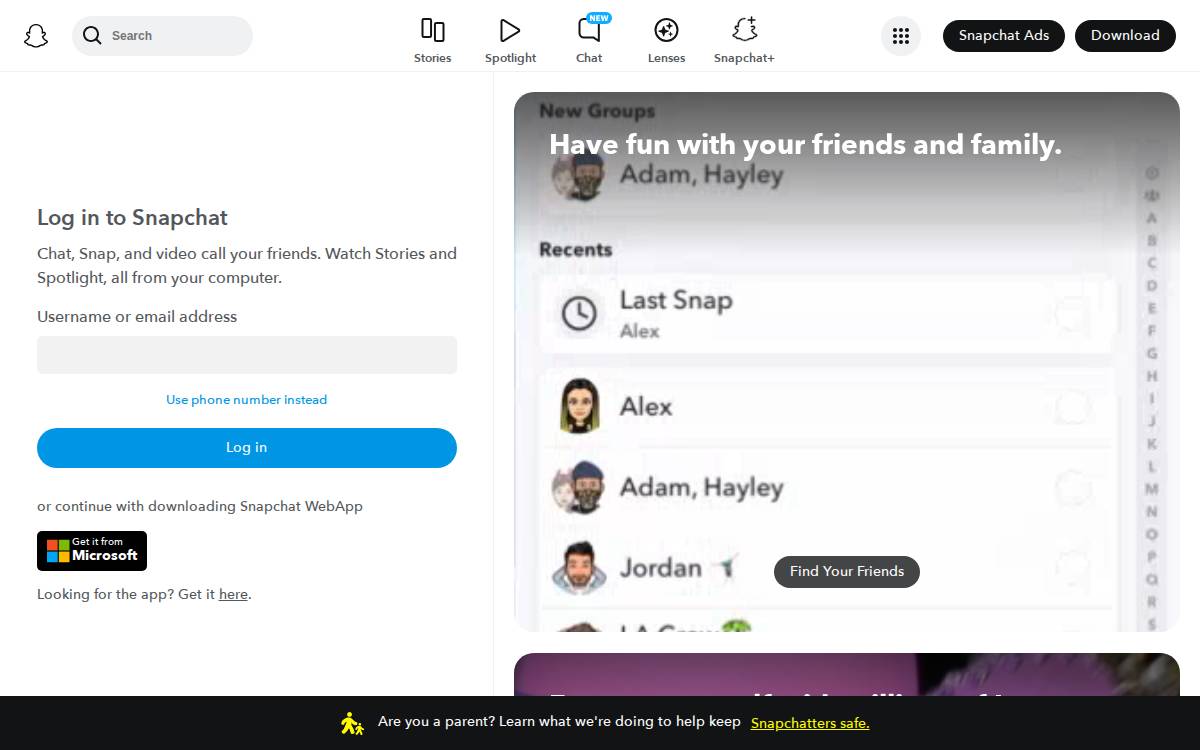Click the Download button
The height and width of the screenshot is (750, 1200).
(x=1125, y=36)
